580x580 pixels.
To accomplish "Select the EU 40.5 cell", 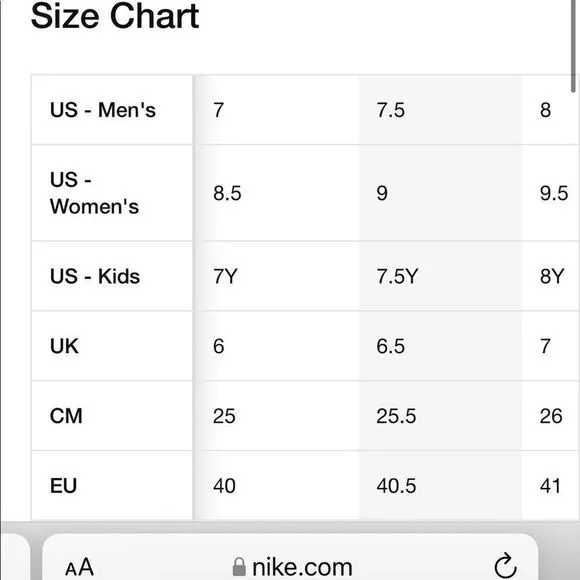I will click(440, 486).
